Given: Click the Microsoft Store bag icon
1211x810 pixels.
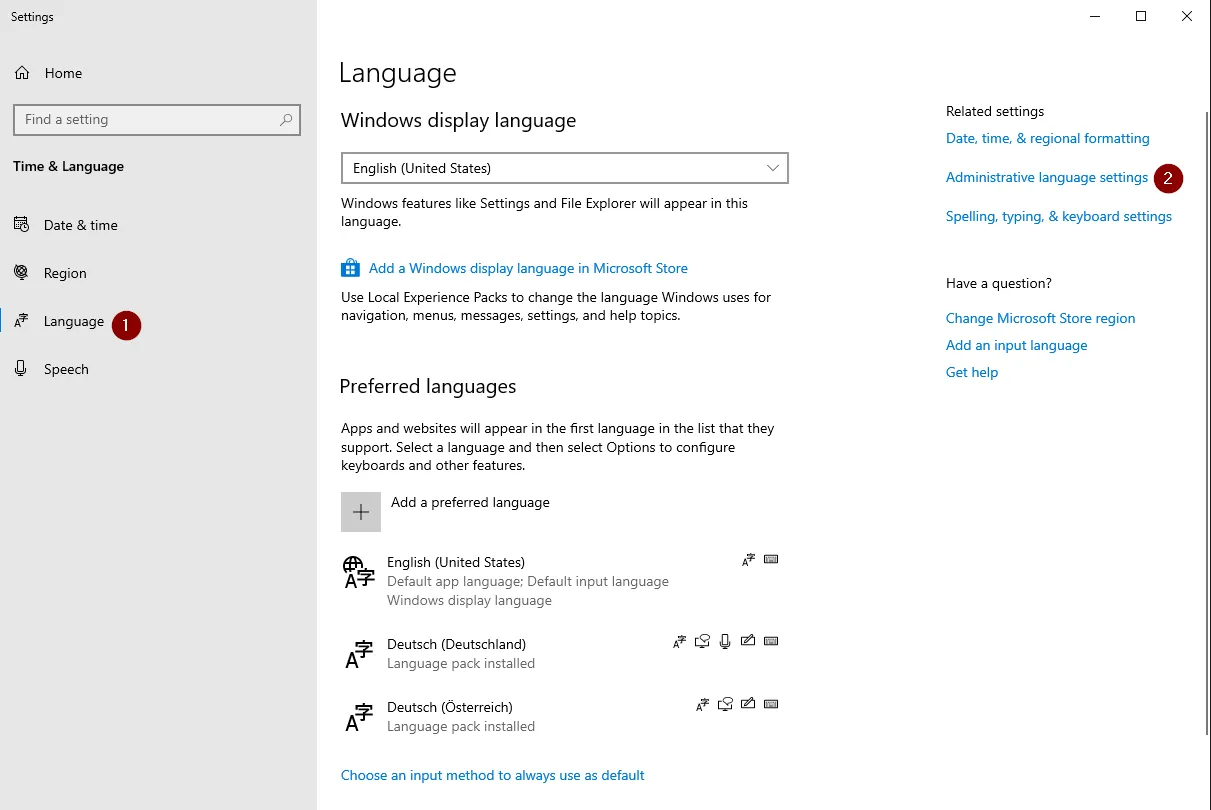Looking at the screenshot, I should coord(350,268).
